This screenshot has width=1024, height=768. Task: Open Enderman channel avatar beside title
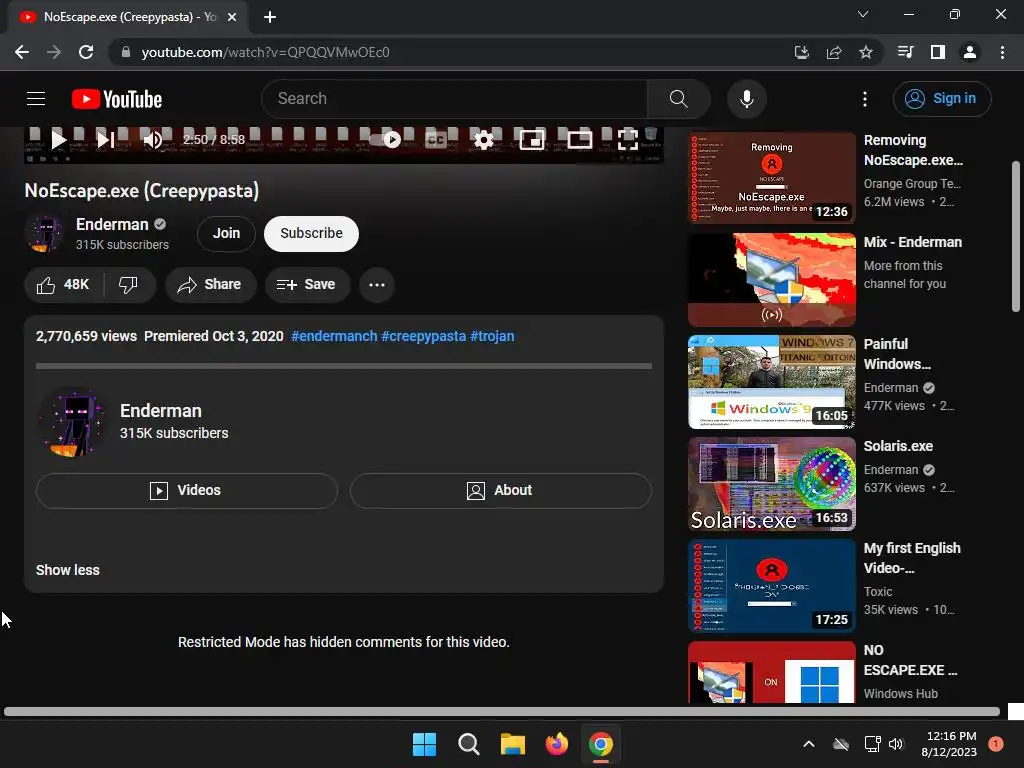click(x=44, y=232)
